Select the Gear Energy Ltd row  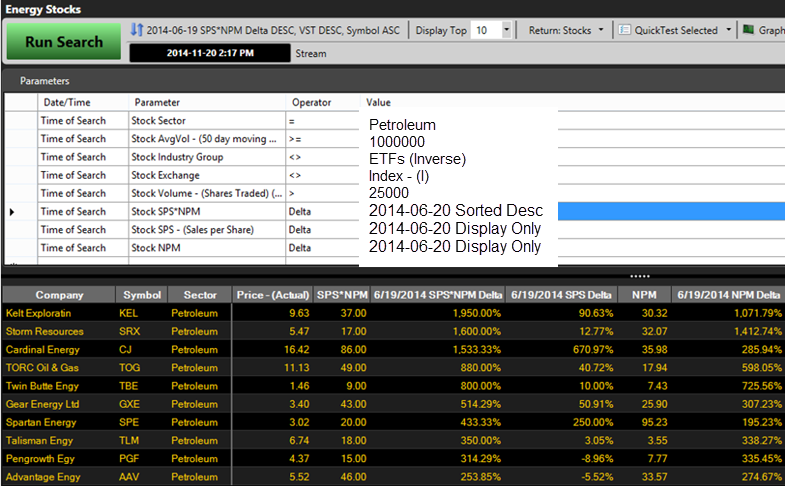tap(392, 404)
